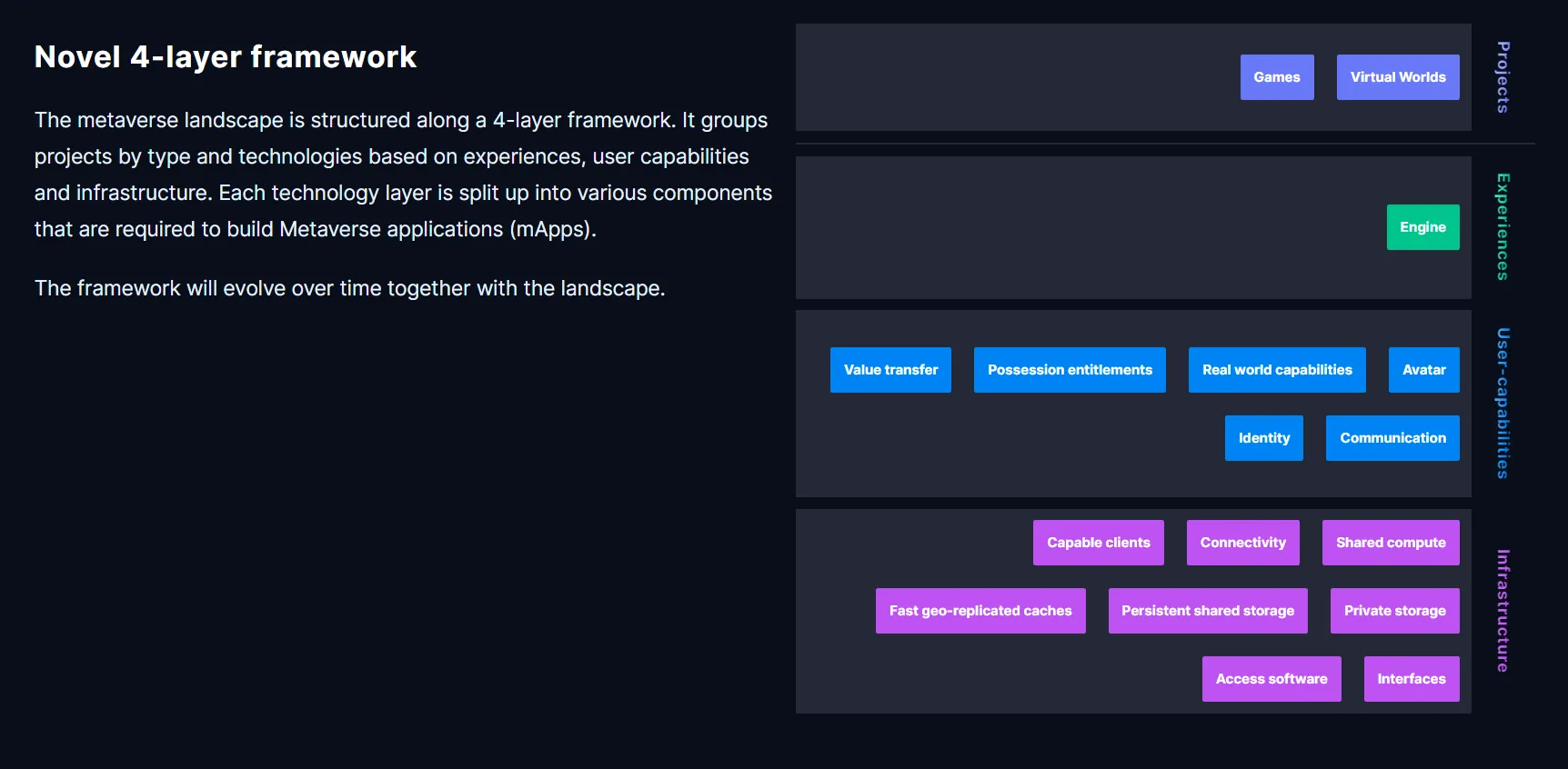Click the vertical Infrastructure layer label
Screen dimensions: 1568x769
coord(1503,611)
